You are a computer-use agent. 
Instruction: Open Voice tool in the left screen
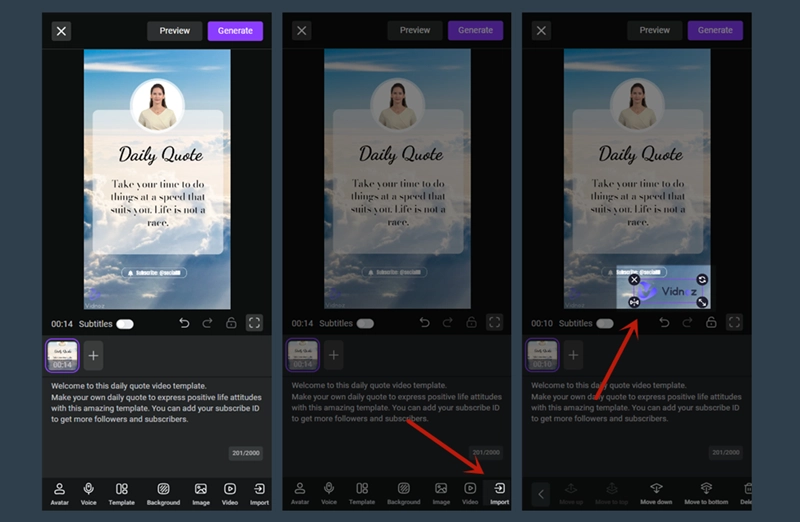(88, 494)
